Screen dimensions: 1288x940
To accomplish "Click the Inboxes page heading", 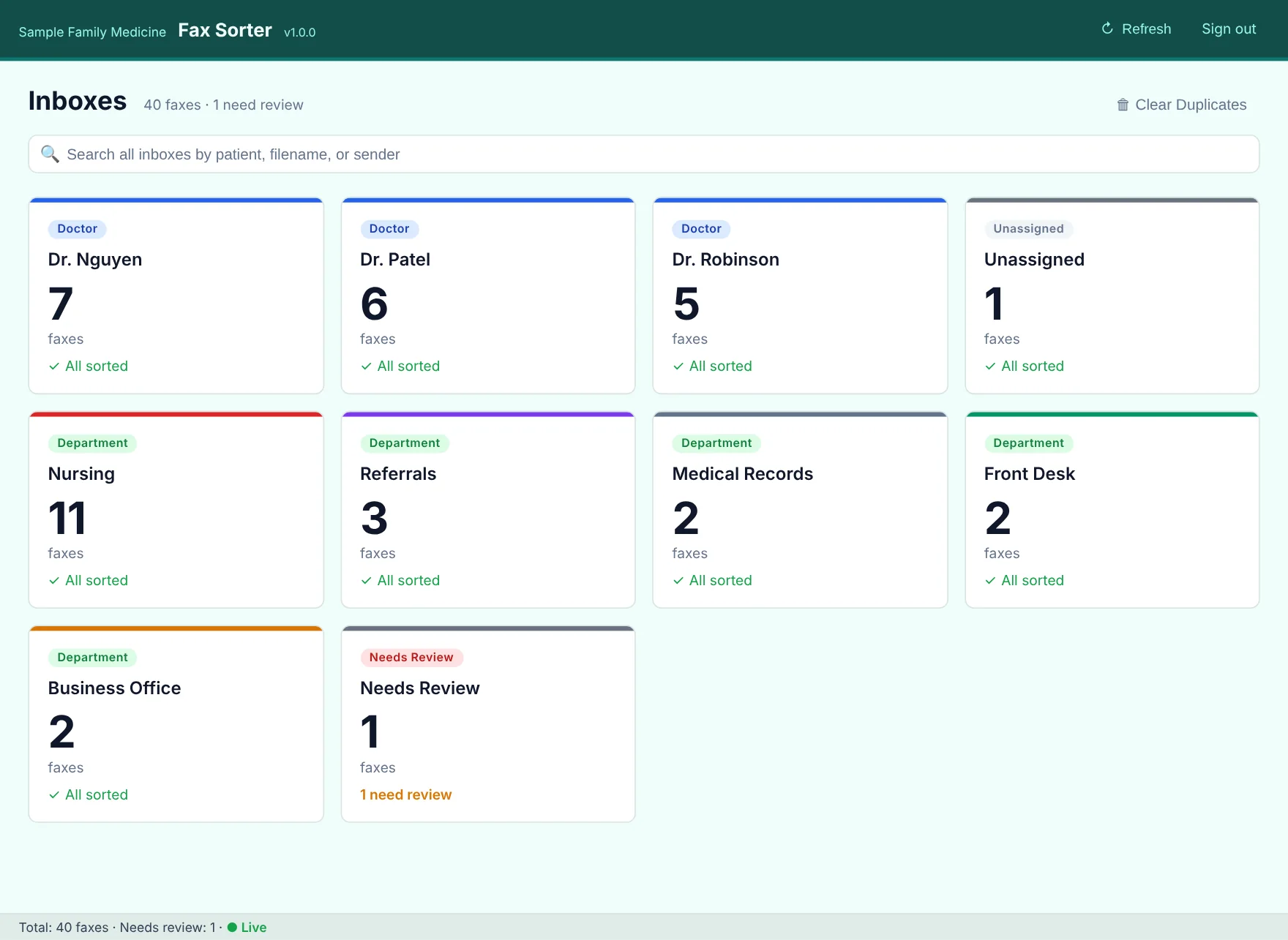I will pos(78,101).
